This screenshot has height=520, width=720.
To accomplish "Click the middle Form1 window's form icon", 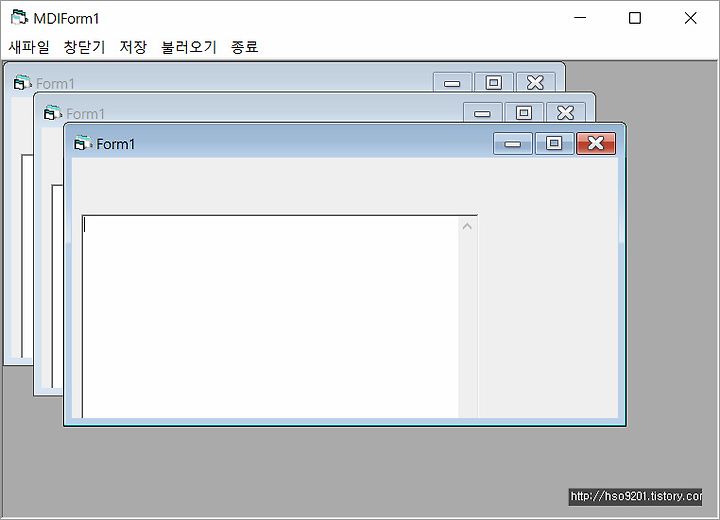I will pos(52,113).
